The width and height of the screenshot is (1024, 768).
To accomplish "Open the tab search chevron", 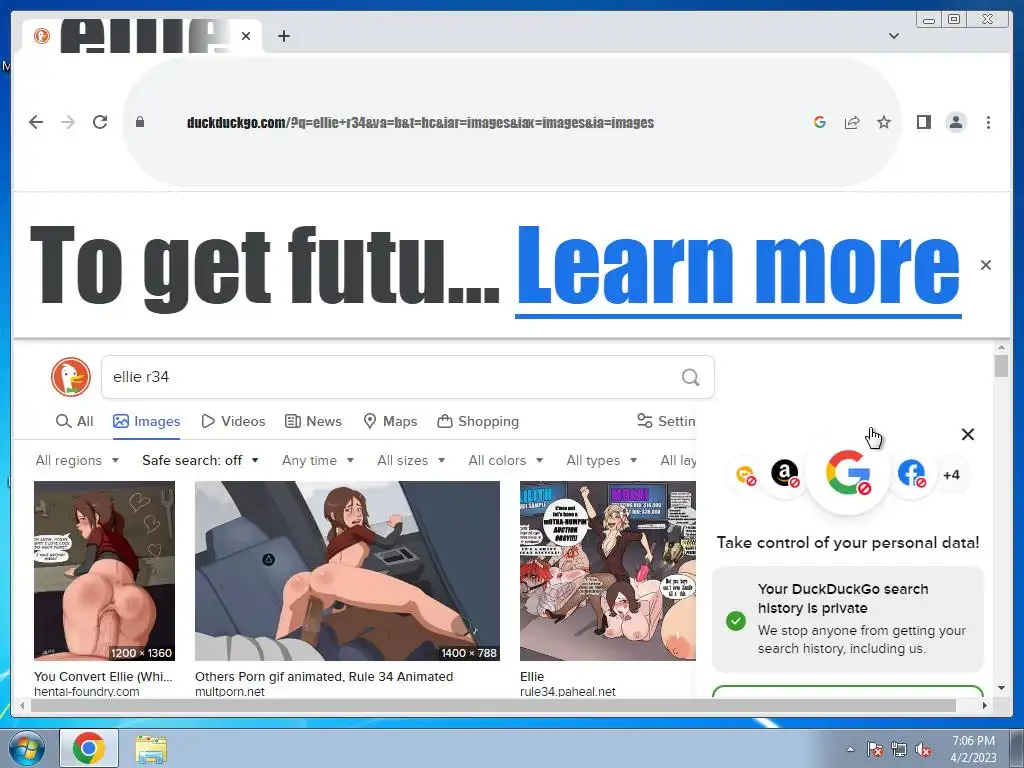I will 894,36.
